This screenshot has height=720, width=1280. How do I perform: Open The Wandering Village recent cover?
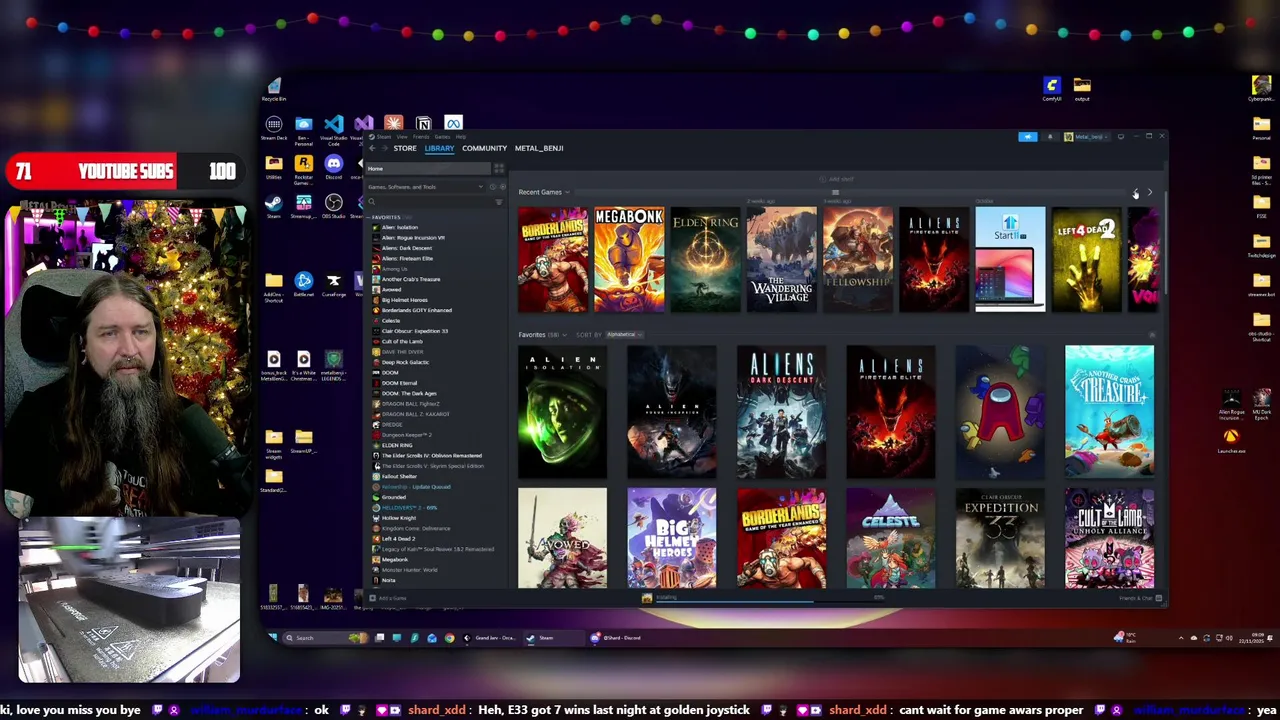(781, 260)
